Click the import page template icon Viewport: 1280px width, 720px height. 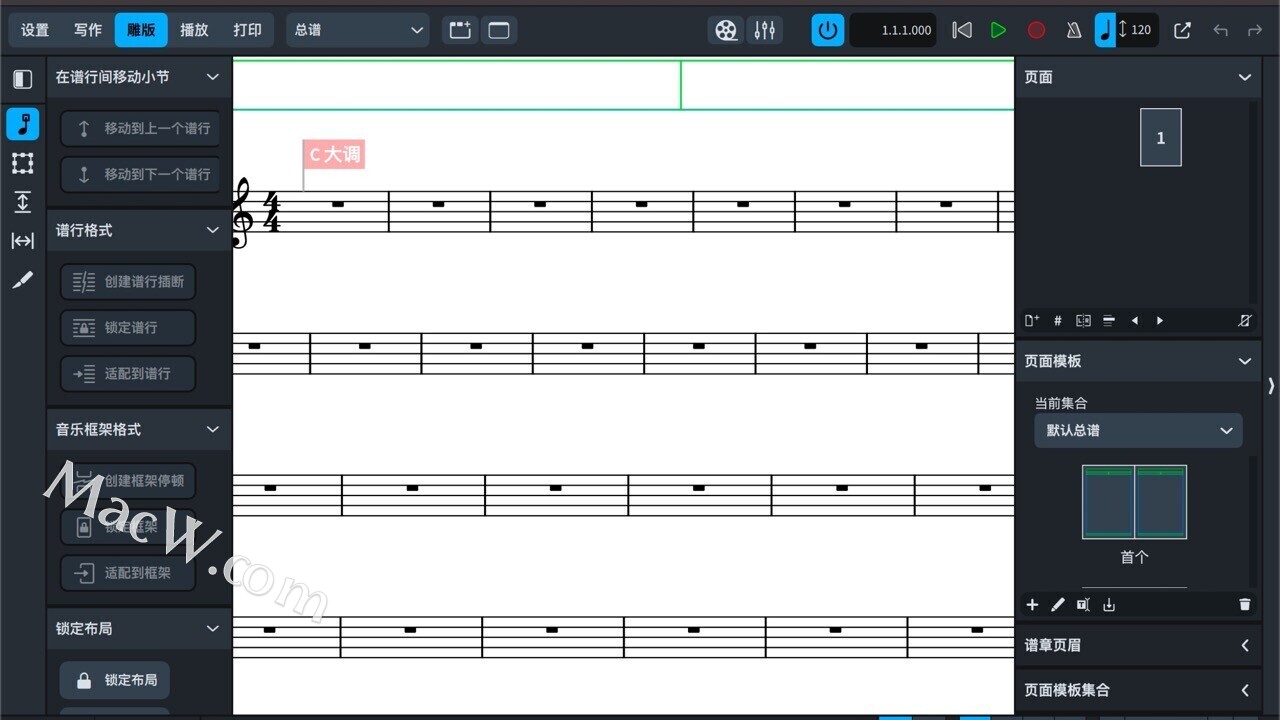[1109, 605]
